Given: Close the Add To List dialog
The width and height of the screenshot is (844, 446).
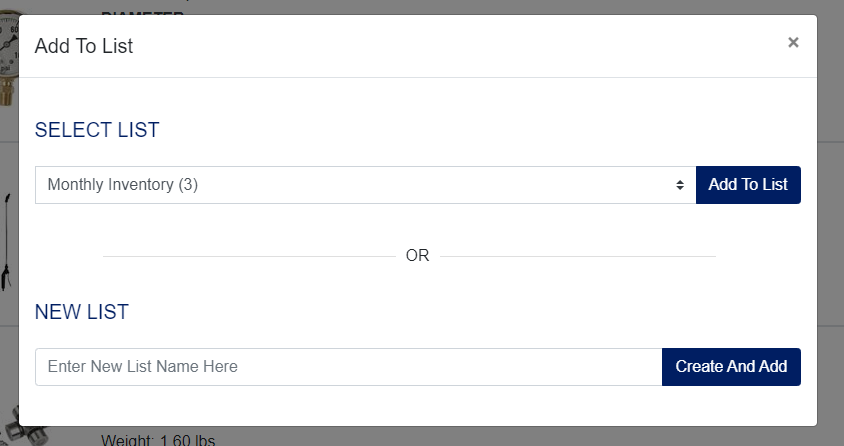Looking at the screenshot, I should 793,42.
